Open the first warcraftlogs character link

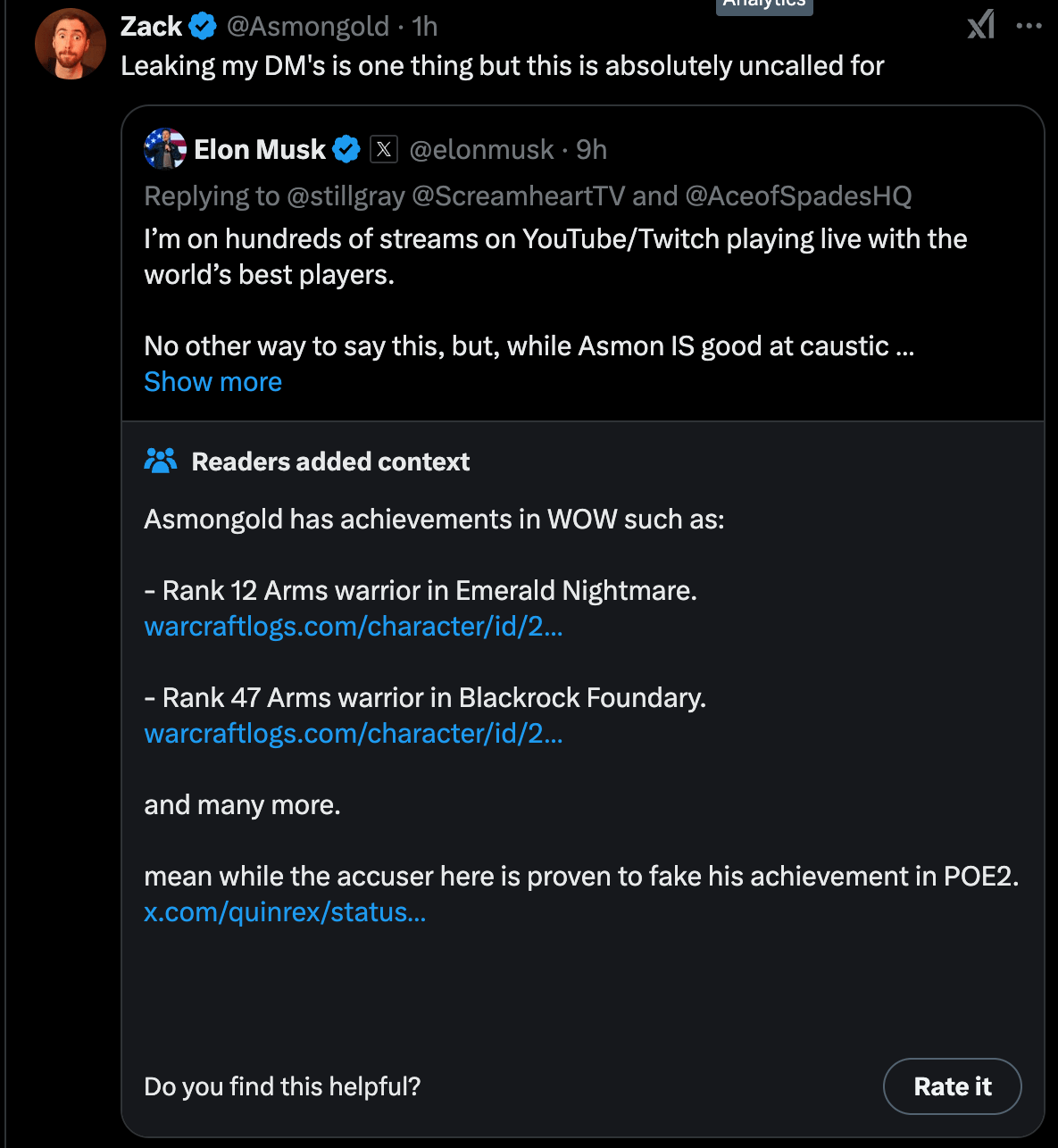coord(353,626)
